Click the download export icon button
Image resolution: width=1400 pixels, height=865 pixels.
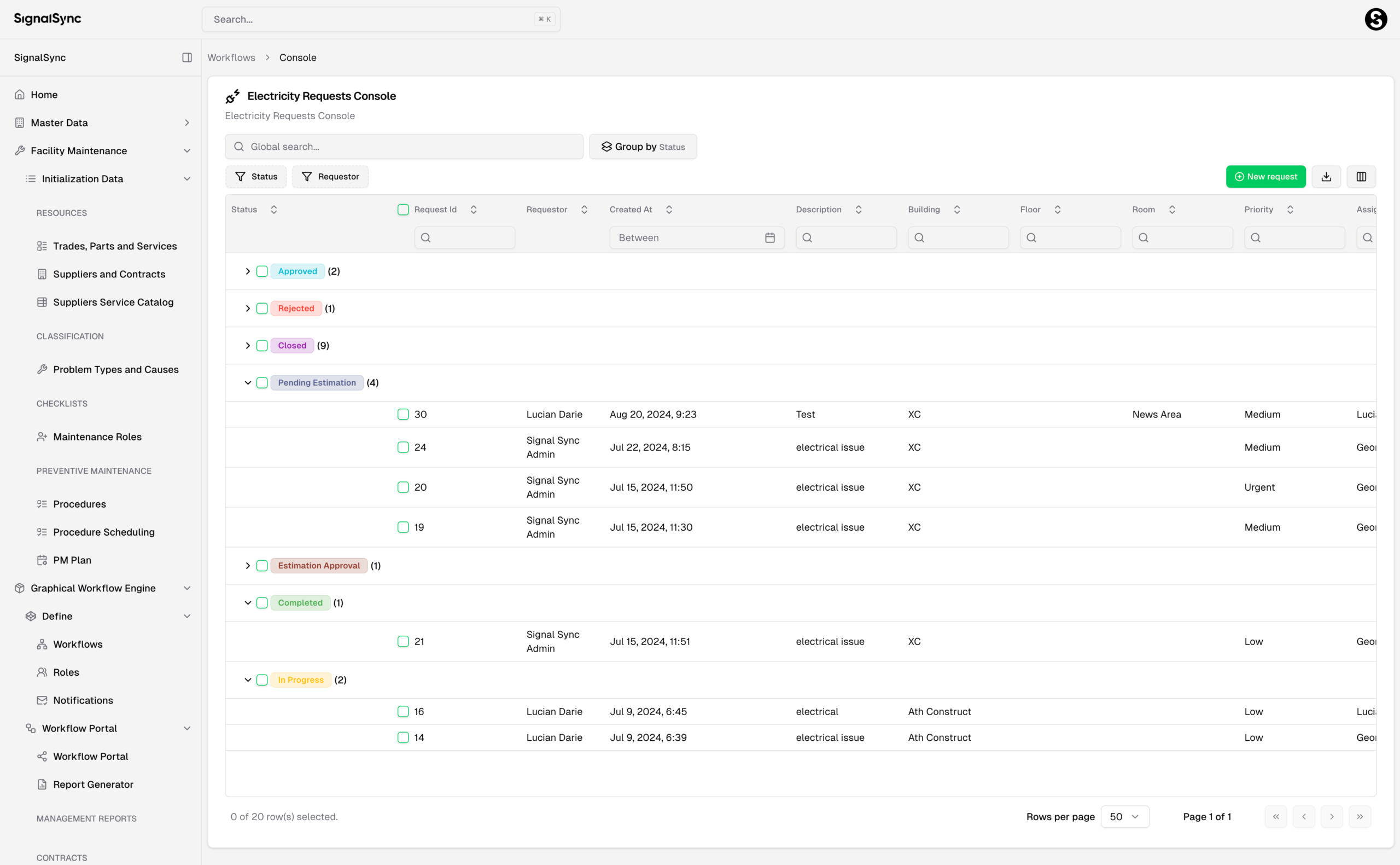click(x=1326, y=177)
